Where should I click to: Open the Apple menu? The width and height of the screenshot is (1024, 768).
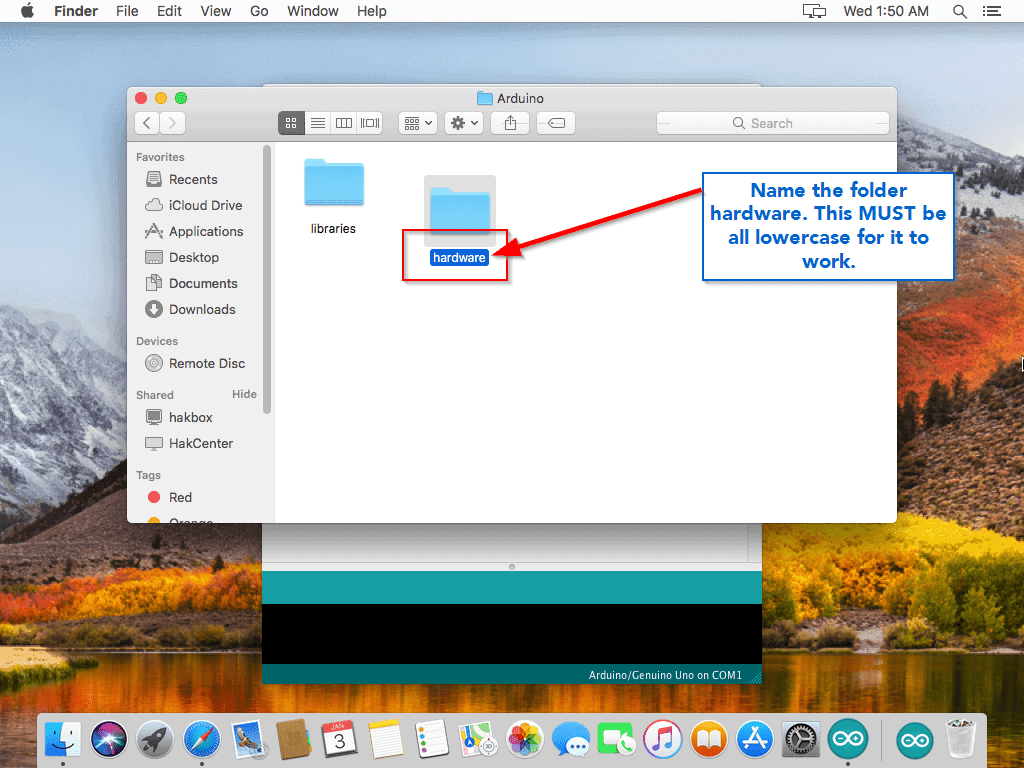click(x=27, y=11)
